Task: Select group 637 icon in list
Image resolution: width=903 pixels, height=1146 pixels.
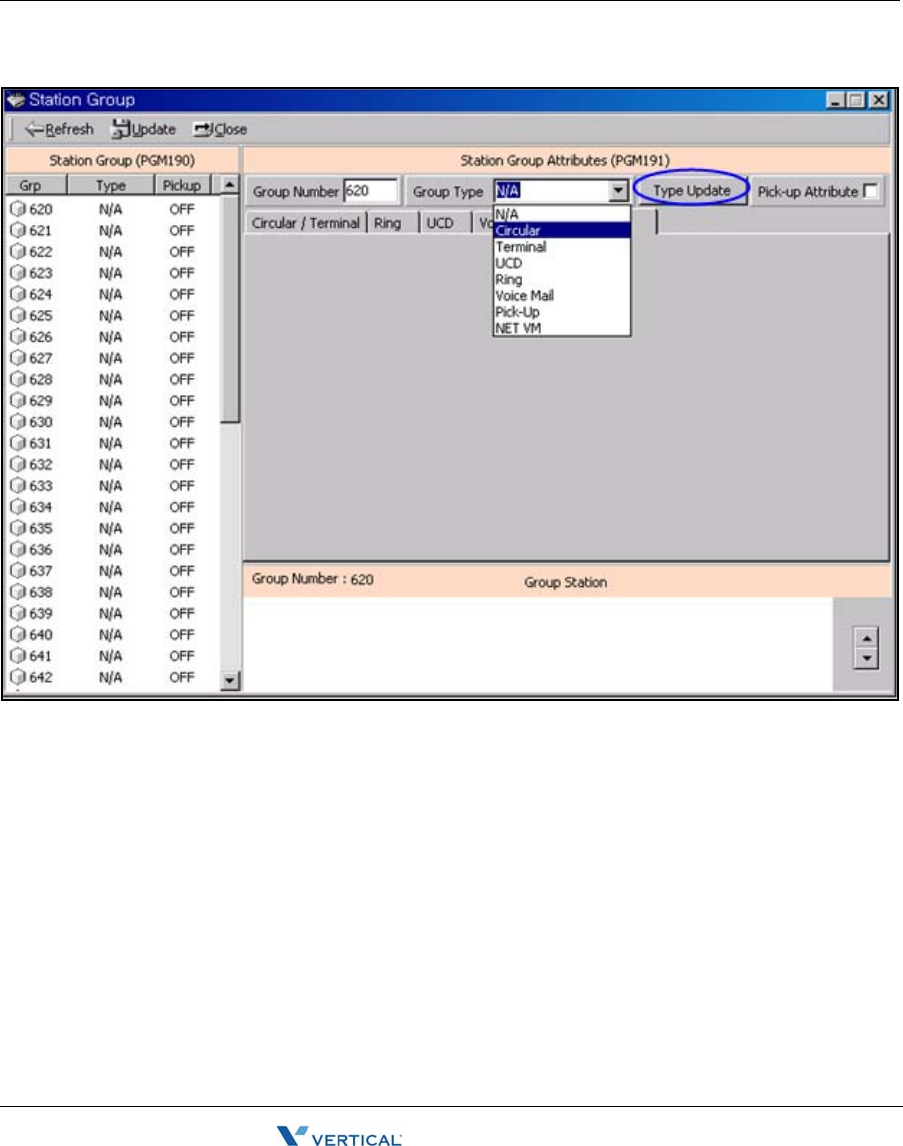Action: pyautogui.click(x=18, y=570)
